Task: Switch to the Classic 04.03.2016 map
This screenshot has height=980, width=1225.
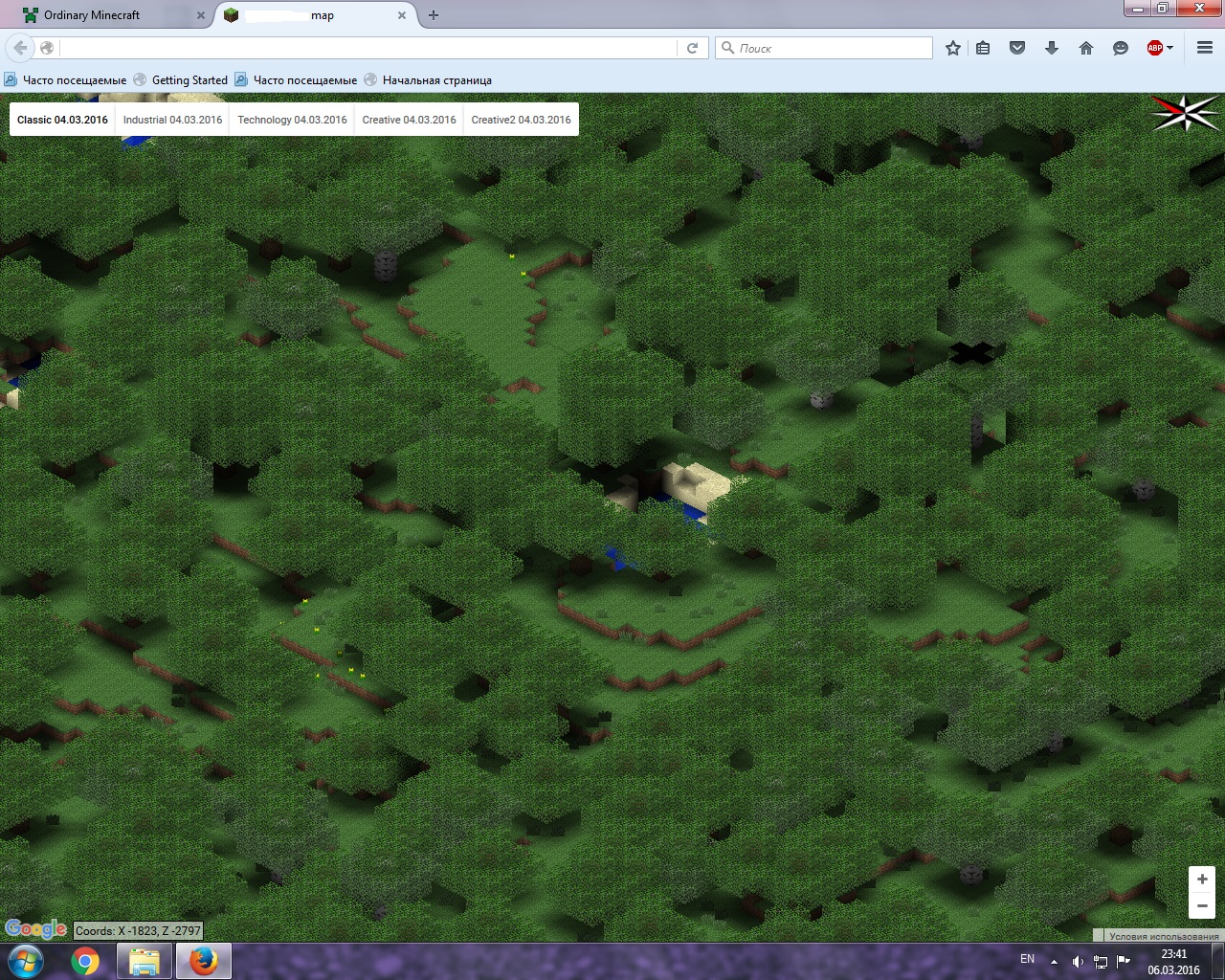Action: tap(62, 120)
